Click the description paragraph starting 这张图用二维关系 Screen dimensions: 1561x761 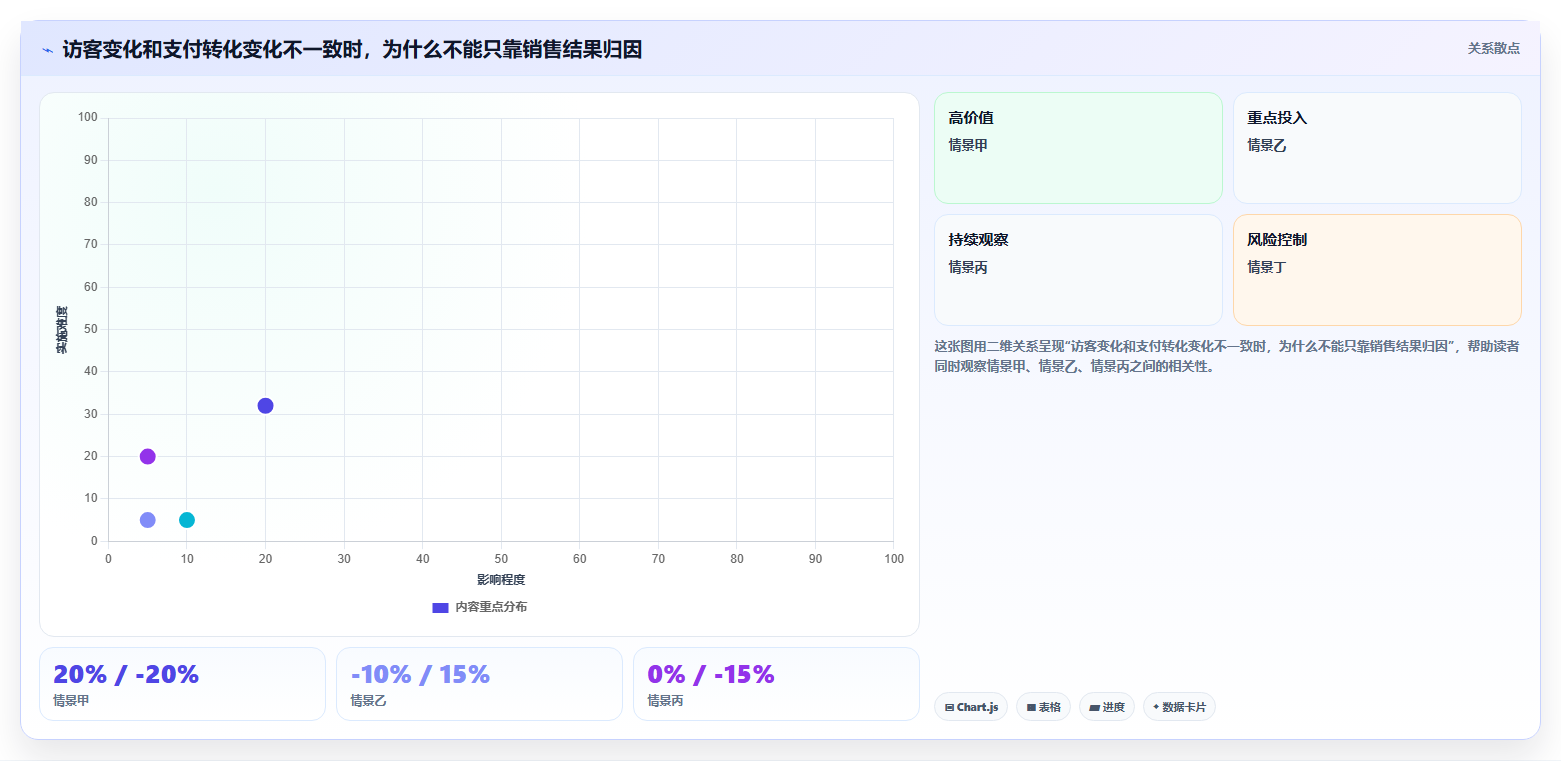tap(1227, 356)
